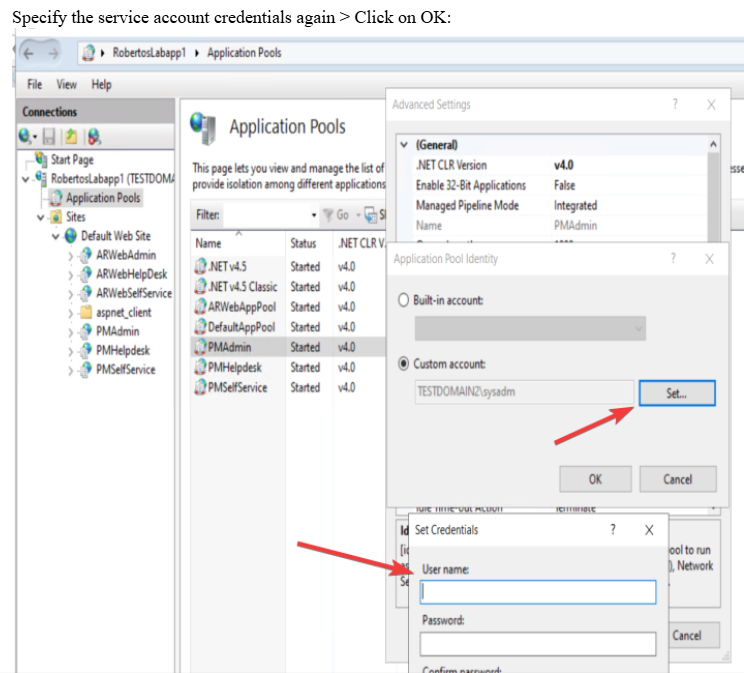This screenshot has height=673, width=744.
Task: Select the PMHelpdesk tree item
Action: pyautogui.click(x=123, y=350)
